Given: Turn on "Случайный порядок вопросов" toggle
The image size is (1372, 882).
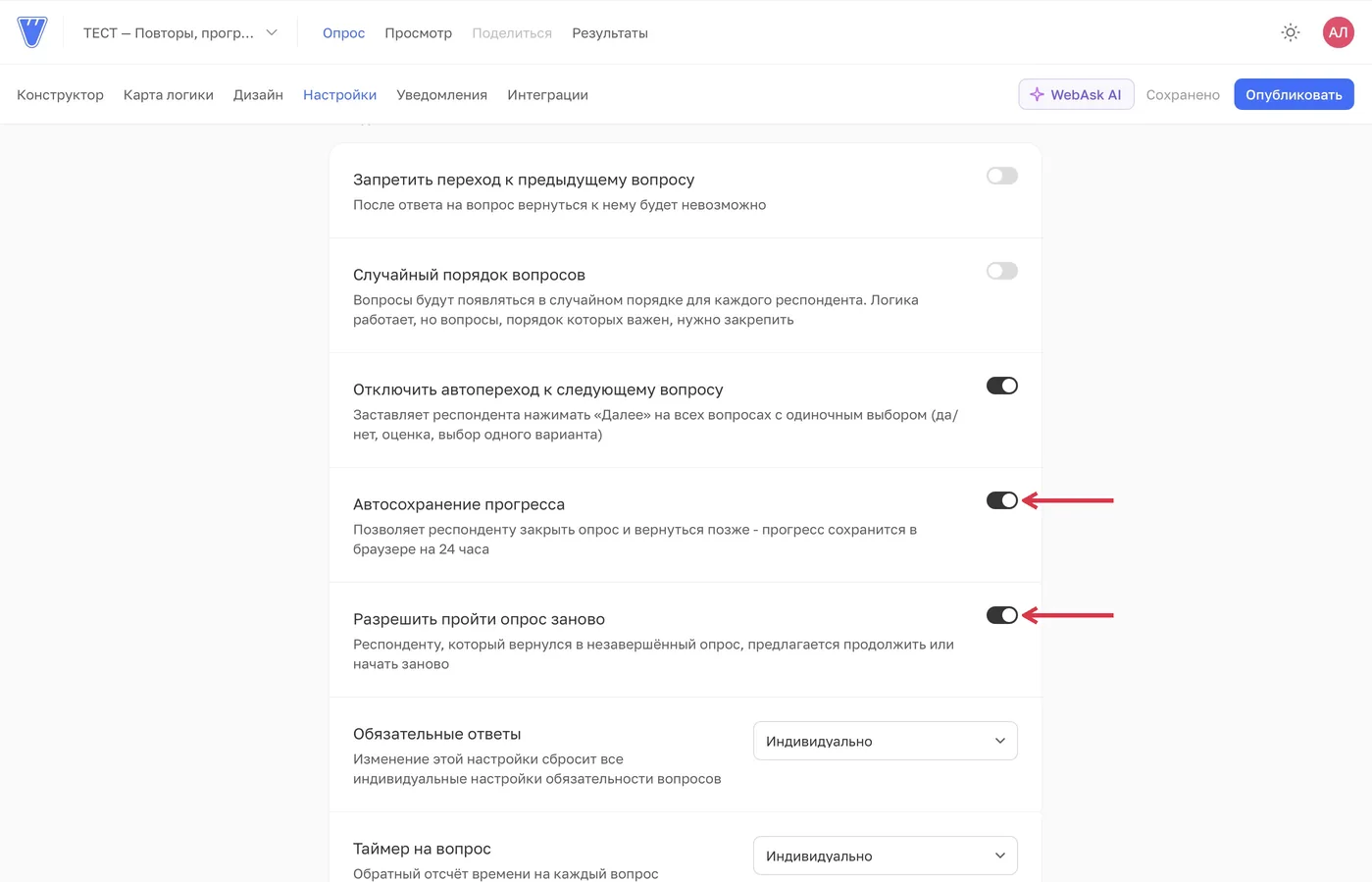Looking at the screenshot, I should (1002, 271).
